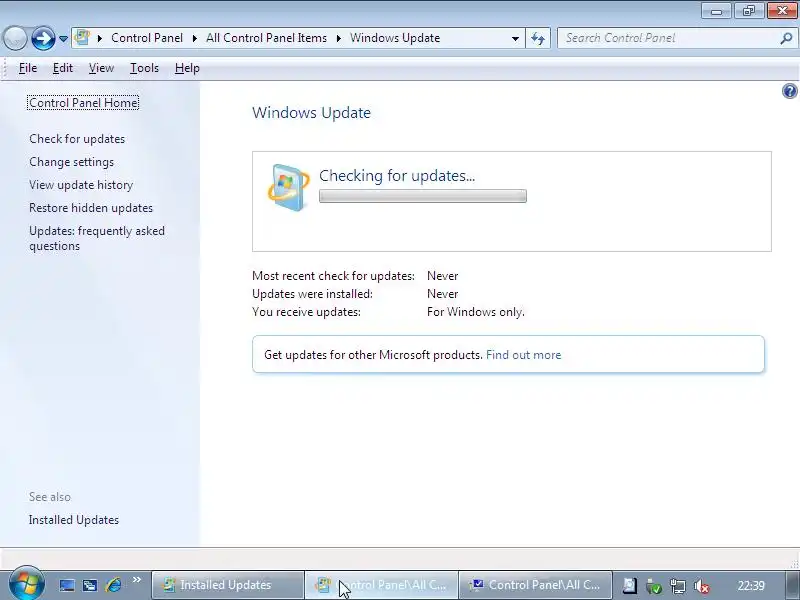
Task: Open the File menu
Action: 28,68
